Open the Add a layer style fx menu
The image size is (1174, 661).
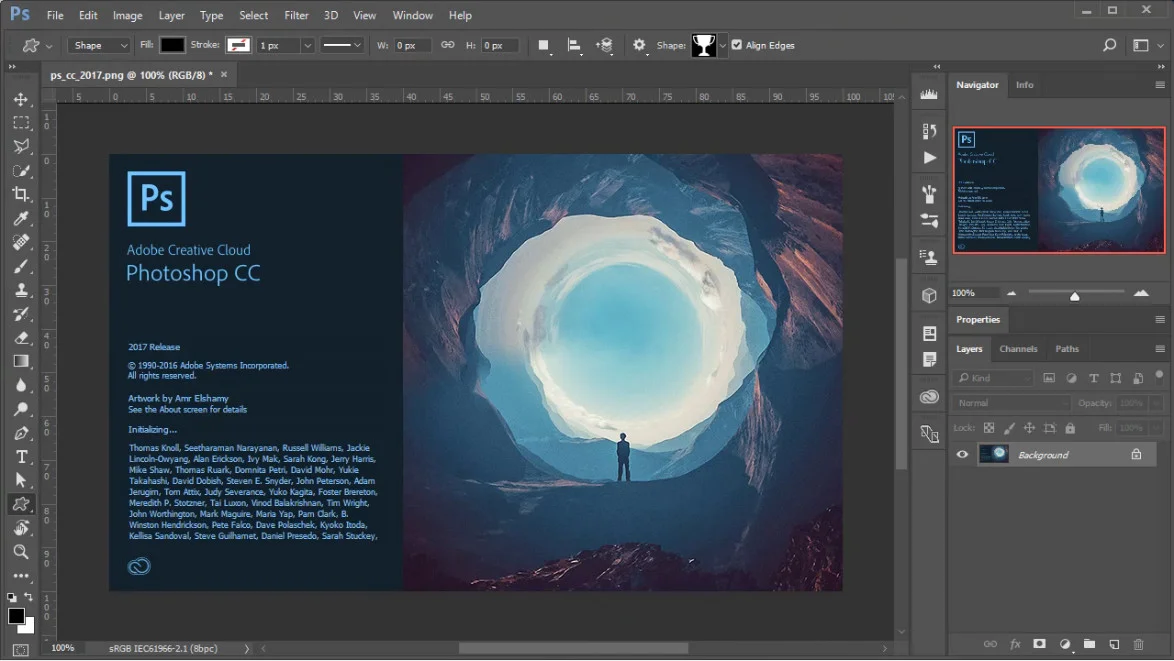[1014, 644]
